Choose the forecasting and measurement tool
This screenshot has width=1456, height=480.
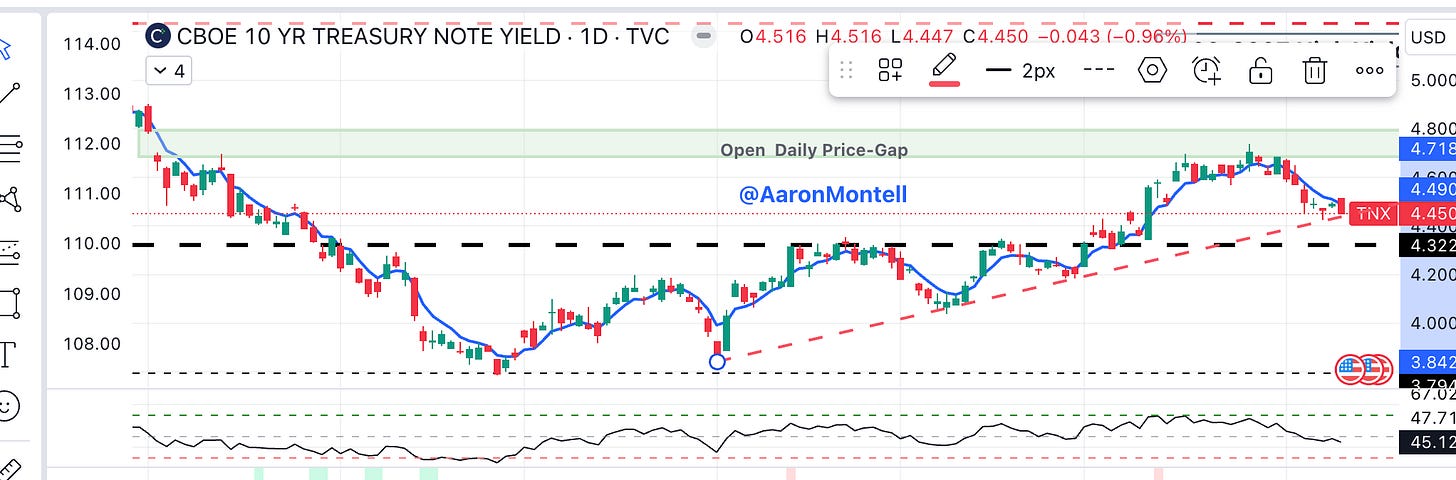tap(10, 251)
